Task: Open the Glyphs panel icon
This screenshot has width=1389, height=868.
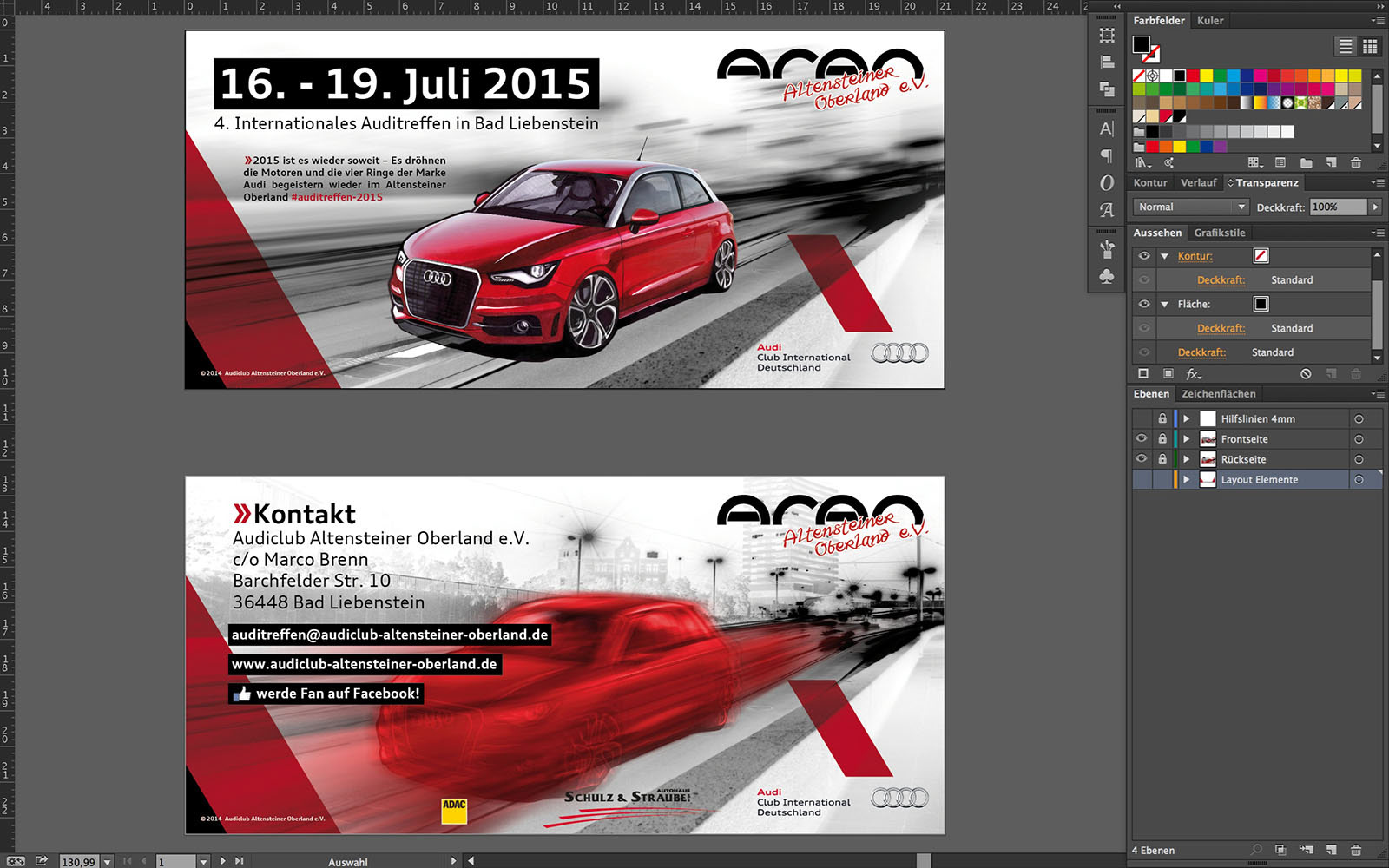Action: tap(1107, 210)
